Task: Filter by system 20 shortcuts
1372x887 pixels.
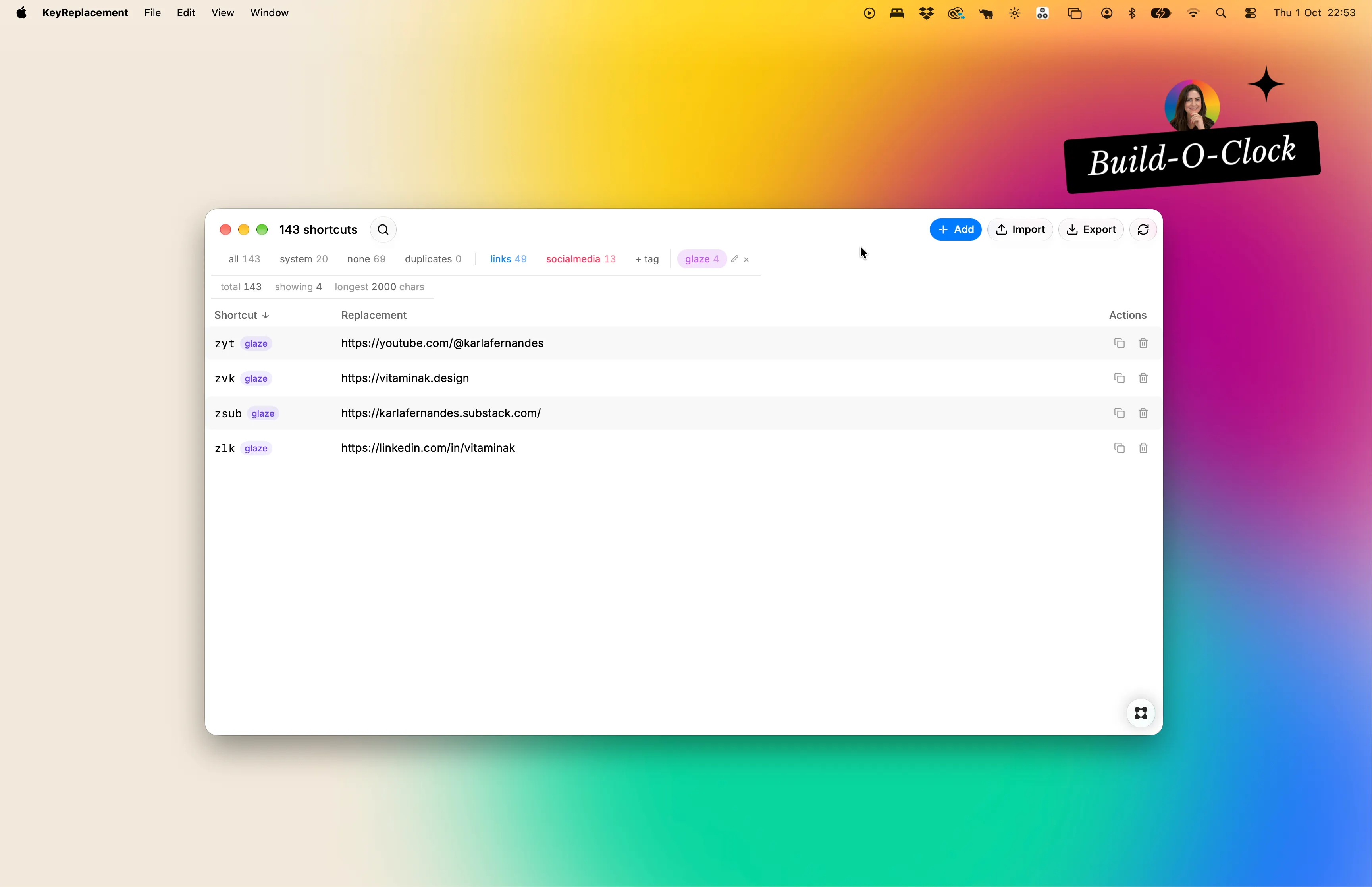Action: point(303,259)
